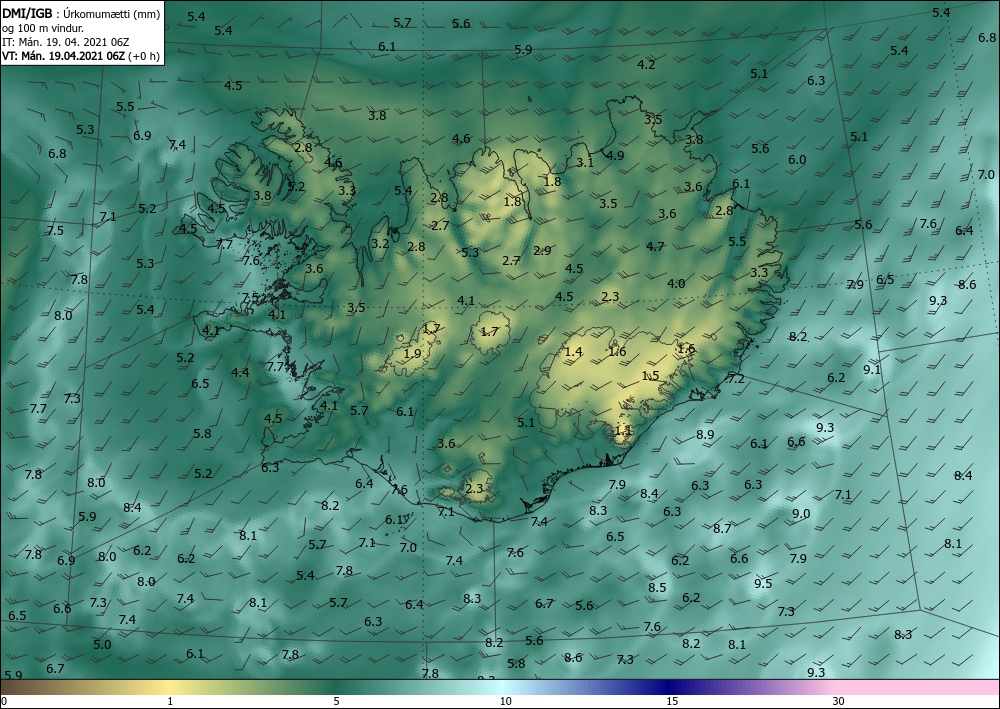The image size is (1000, 709).
Task: Click the 5.0 value on the map
Action: 102,645
